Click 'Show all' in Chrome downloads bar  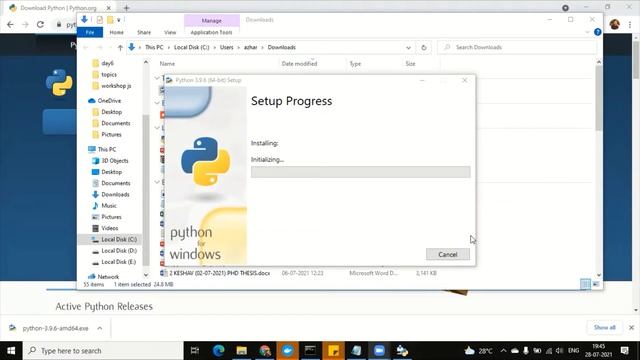coord(604,328)
